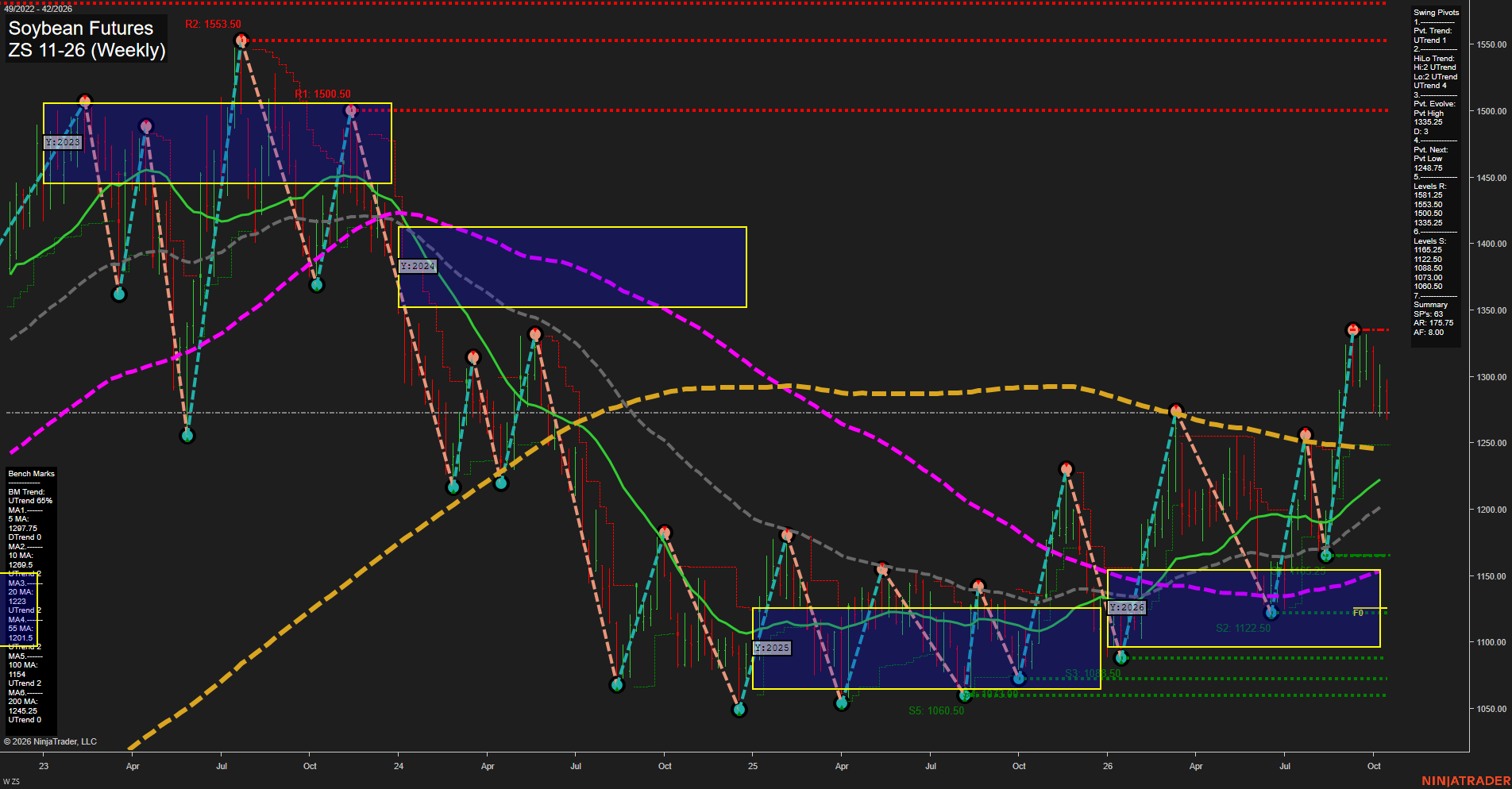Click the 1550.00 price axis label
The height and width of the screenshot is (789, 1512).
(1491, 45)
